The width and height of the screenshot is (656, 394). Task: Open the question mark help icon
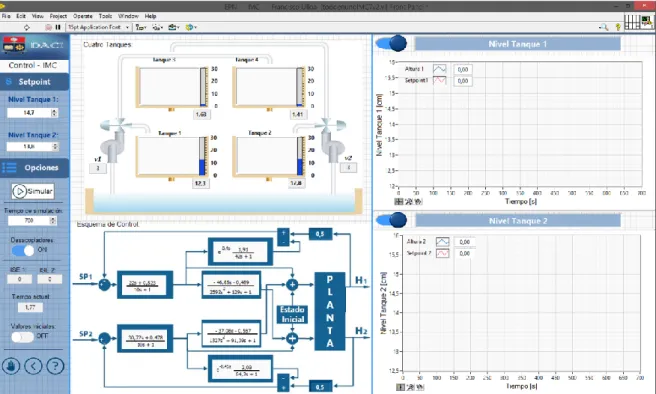tap(55, 366)
